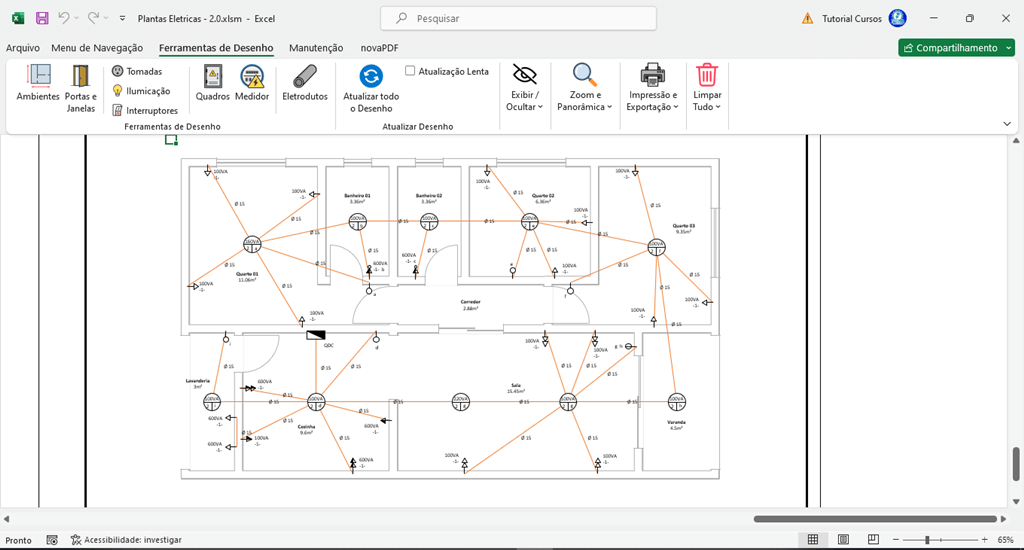Click the horizontal scrollbar thumb
The height and width of the screenshot is (550, 1024).
pos(875,519)
